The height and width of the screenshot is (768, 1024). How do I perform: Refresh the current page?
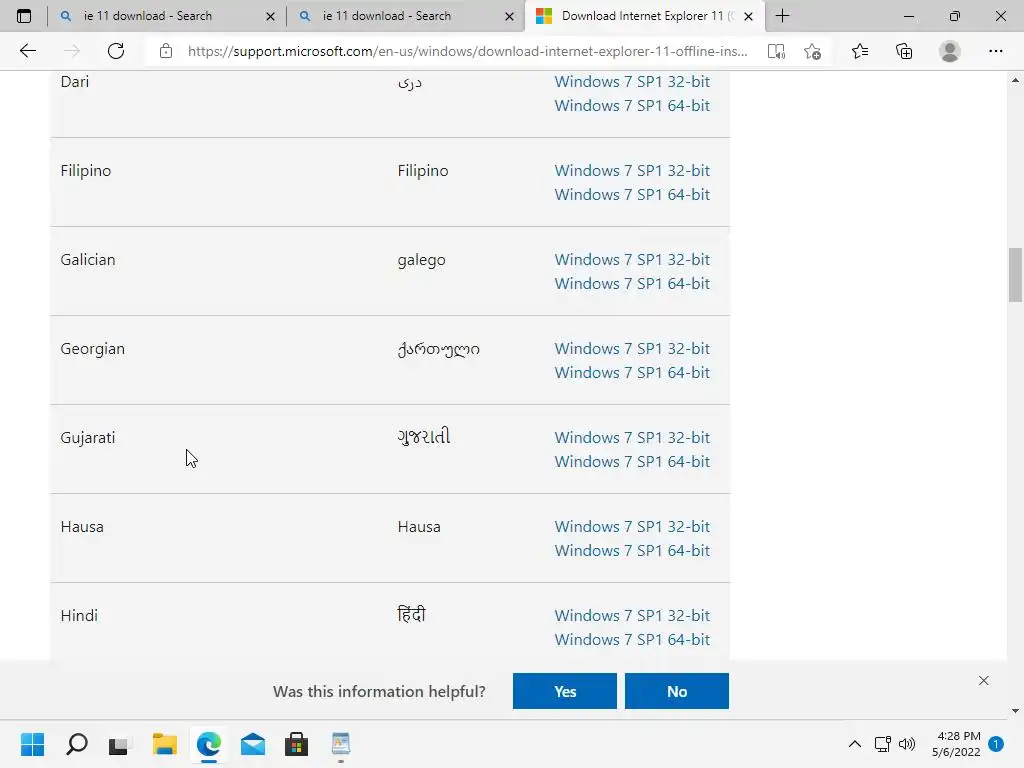click(x=116, y=51)
